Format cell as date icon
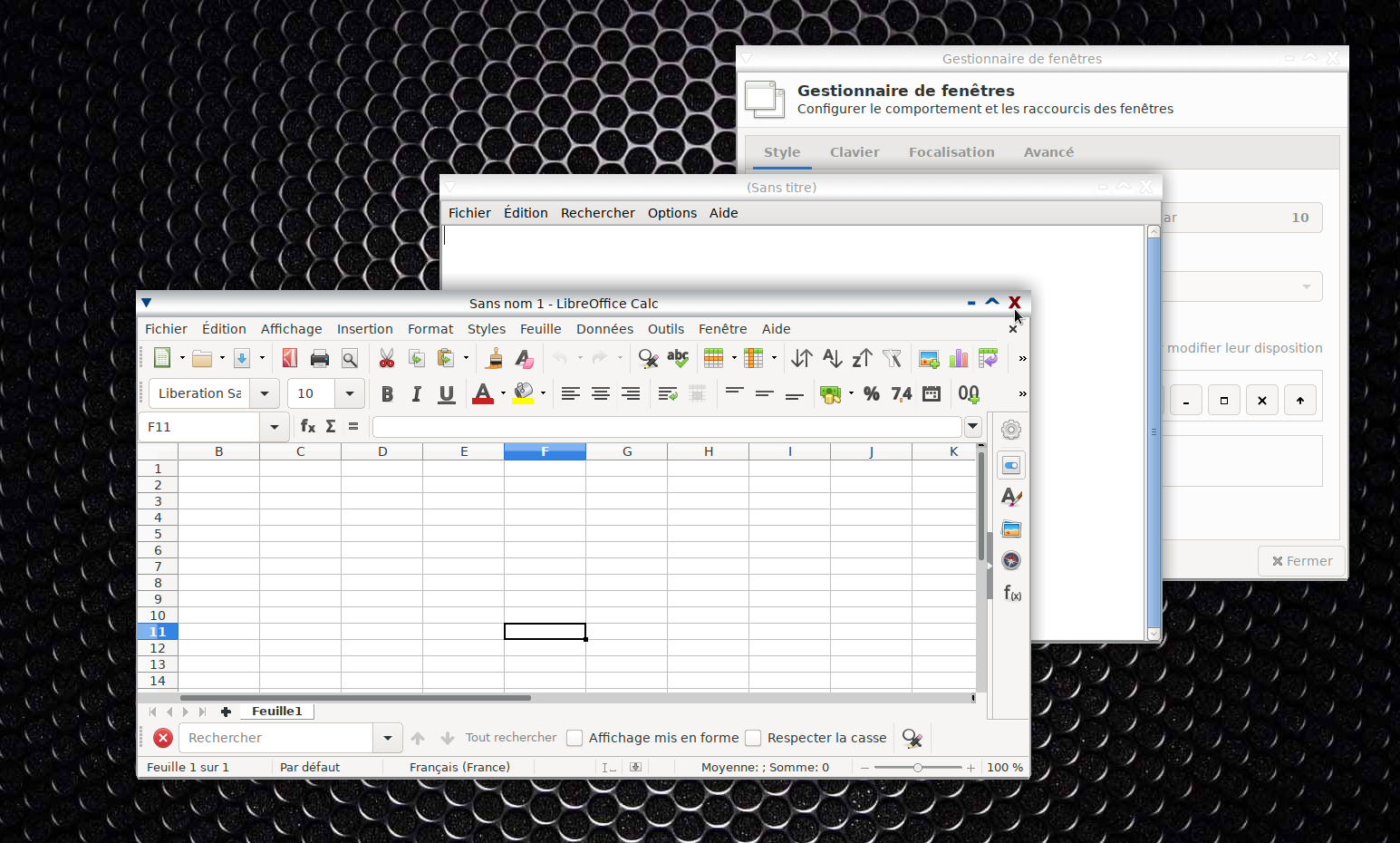 pos(932,393)
